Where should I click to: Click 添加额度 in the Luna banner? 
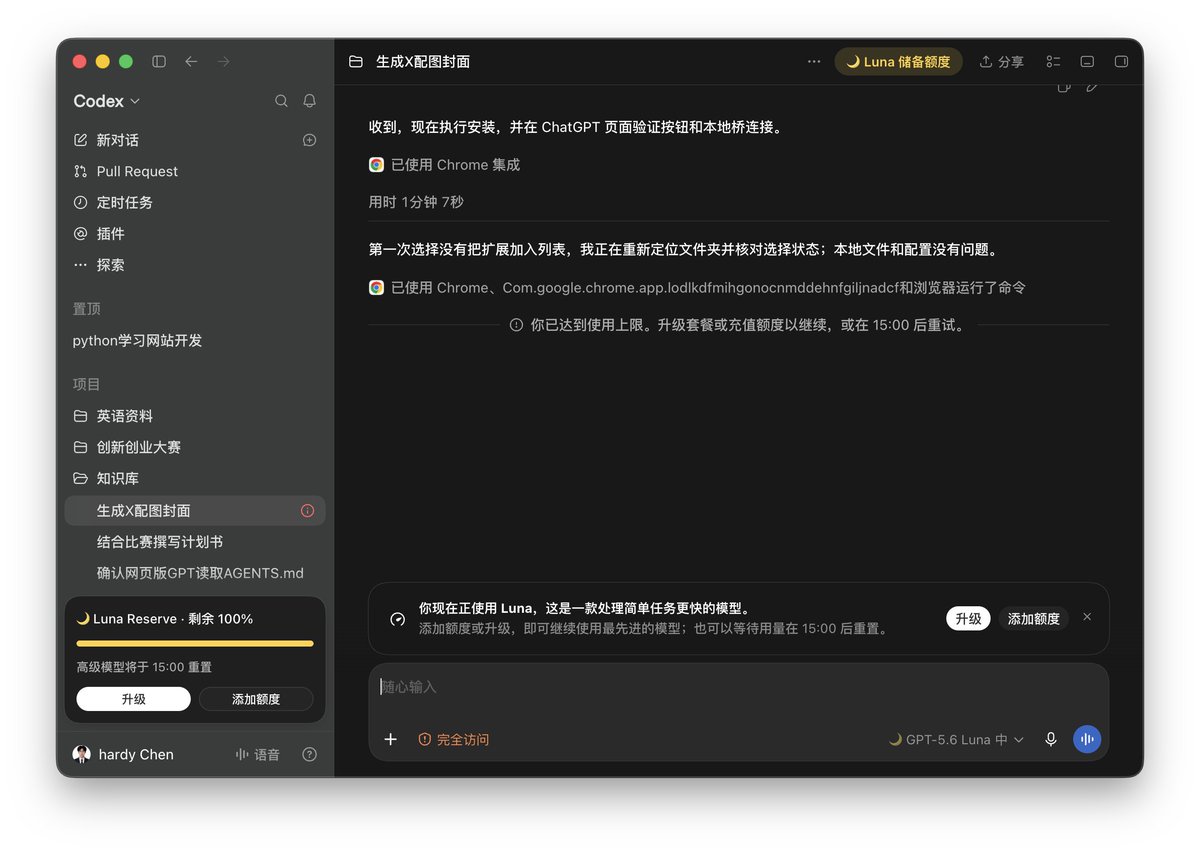[1033, 618]
